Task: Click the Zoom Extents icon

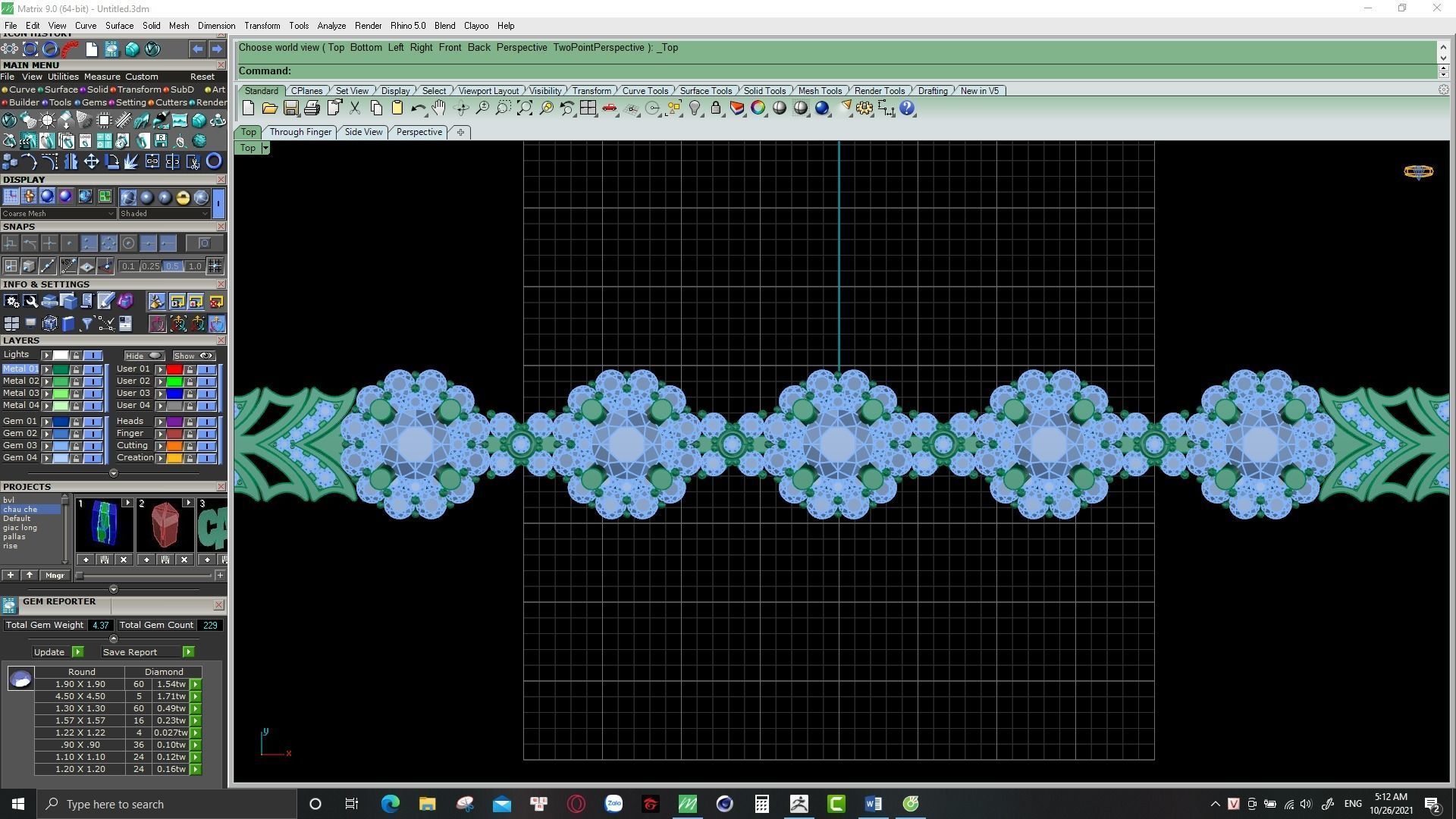Action: tap(524, 108)
